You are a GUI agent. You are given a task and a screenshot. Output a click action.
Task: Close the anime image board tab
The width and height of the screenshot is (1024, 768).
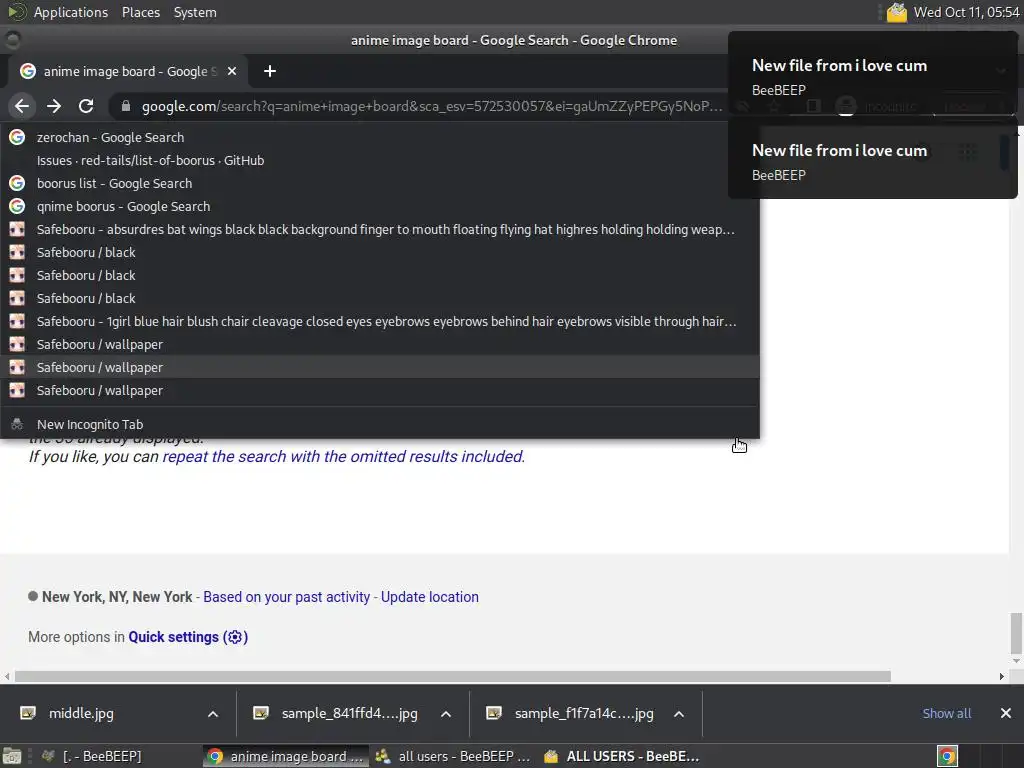click(232, 71)
